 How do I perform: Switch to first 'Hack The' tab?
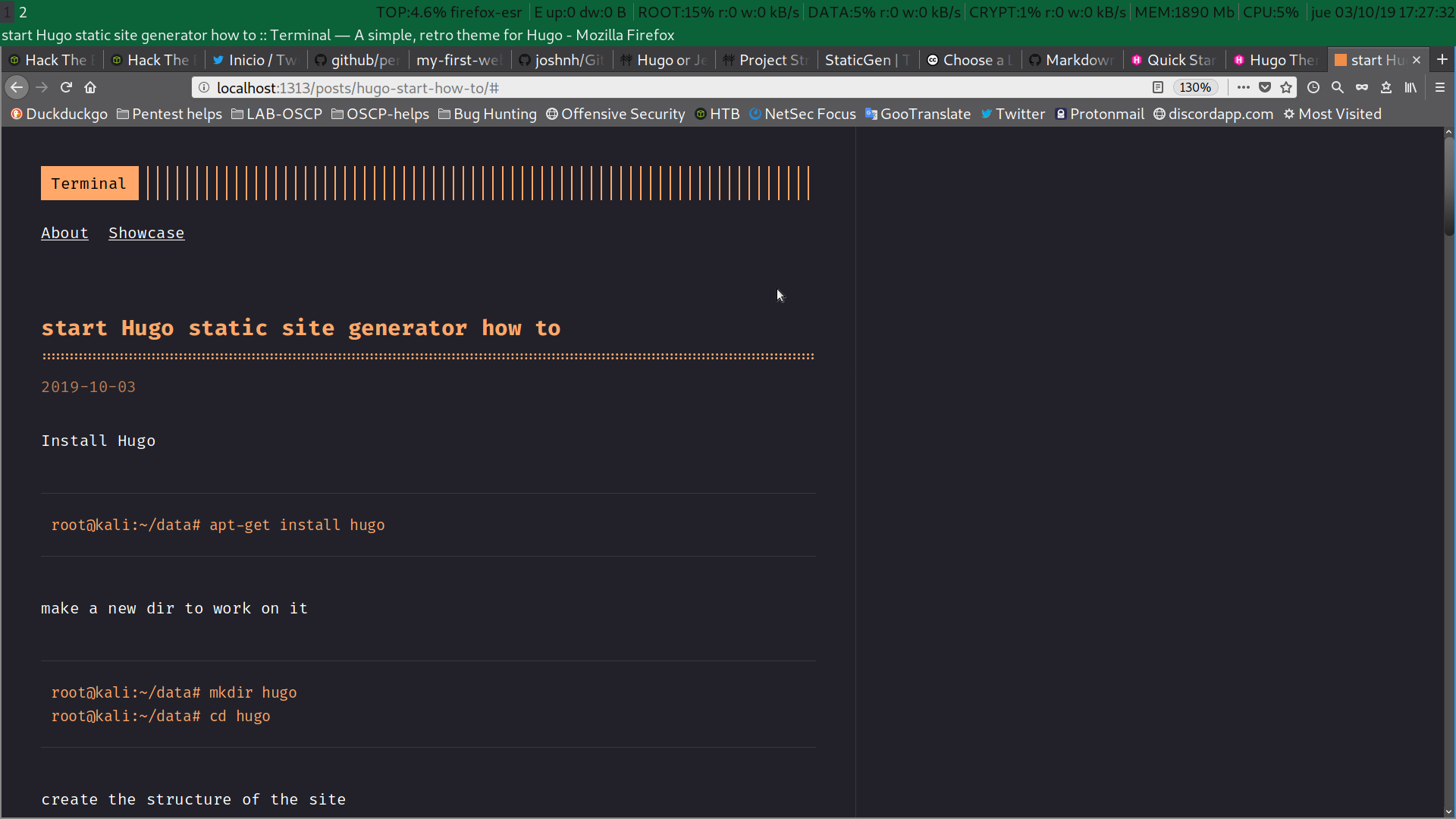tap(52, 60)
